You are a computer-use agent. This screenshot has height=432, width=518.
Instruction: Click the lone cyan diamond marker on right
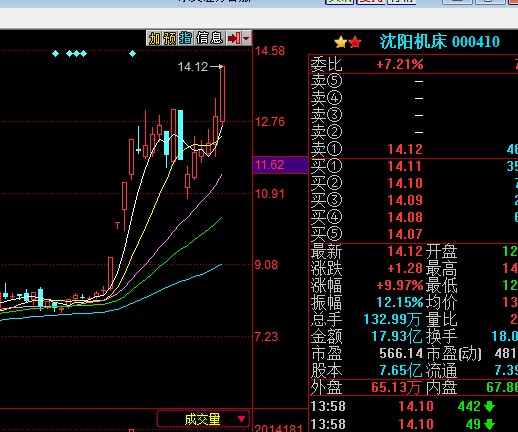coord(132,53)
